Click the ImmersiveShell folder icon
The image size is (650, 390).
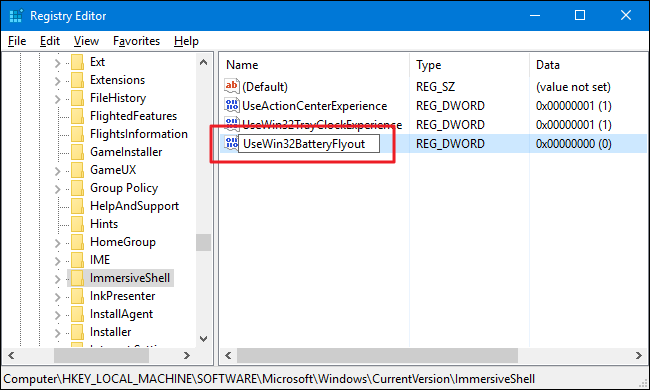(x=78, y=278)
